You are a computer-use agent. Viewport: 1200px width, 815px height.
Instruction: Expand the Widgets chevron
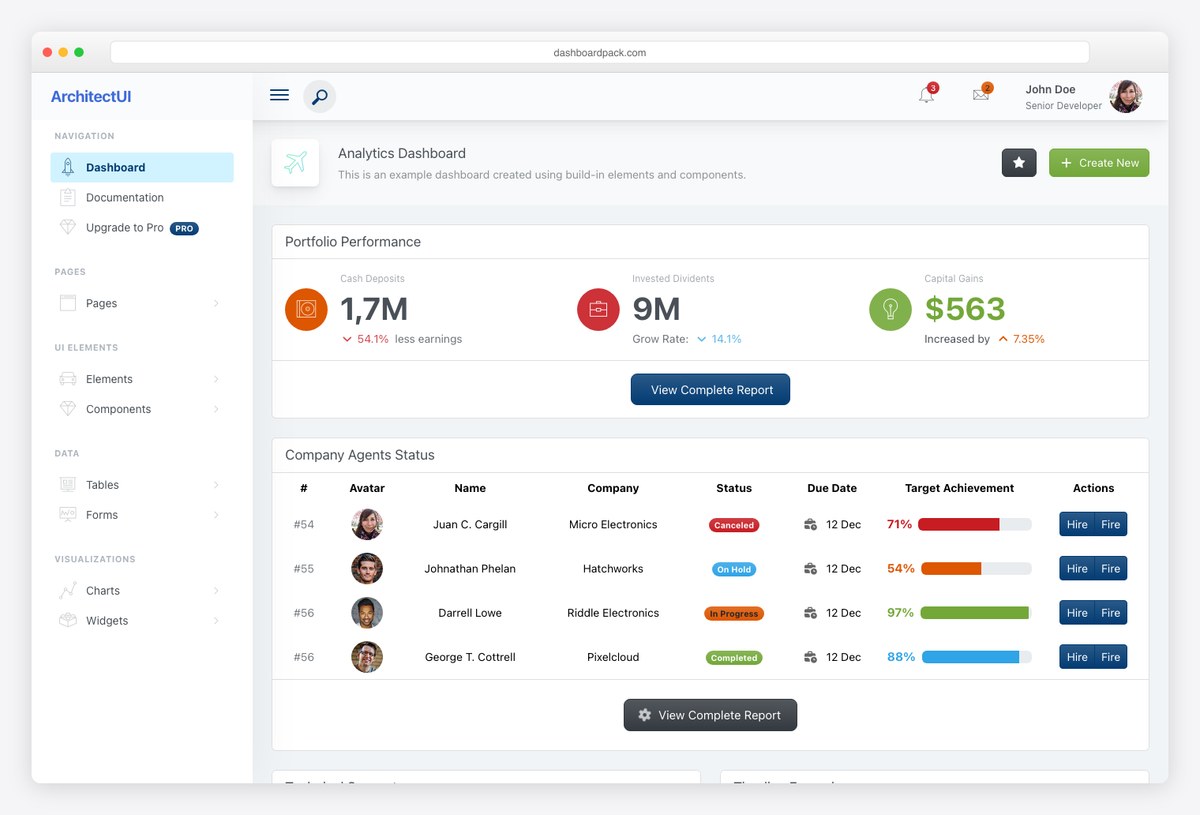216,621
